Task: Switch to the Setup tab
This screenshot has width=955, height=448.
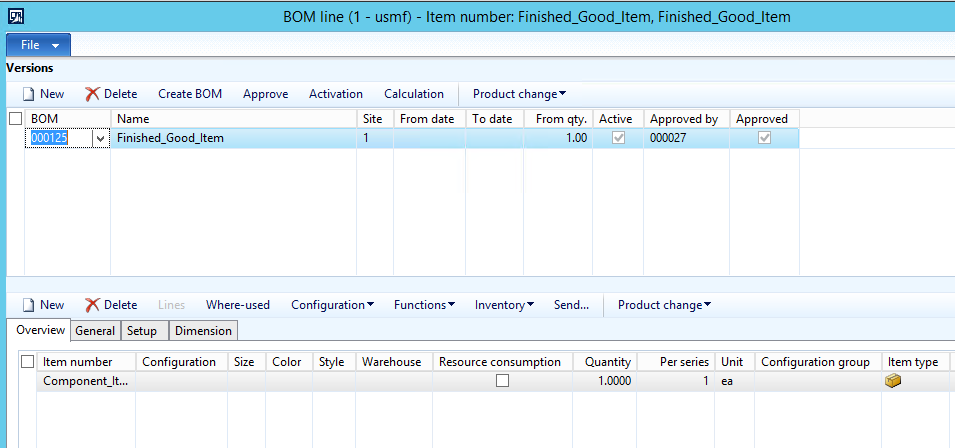Action: pos(142,331)
